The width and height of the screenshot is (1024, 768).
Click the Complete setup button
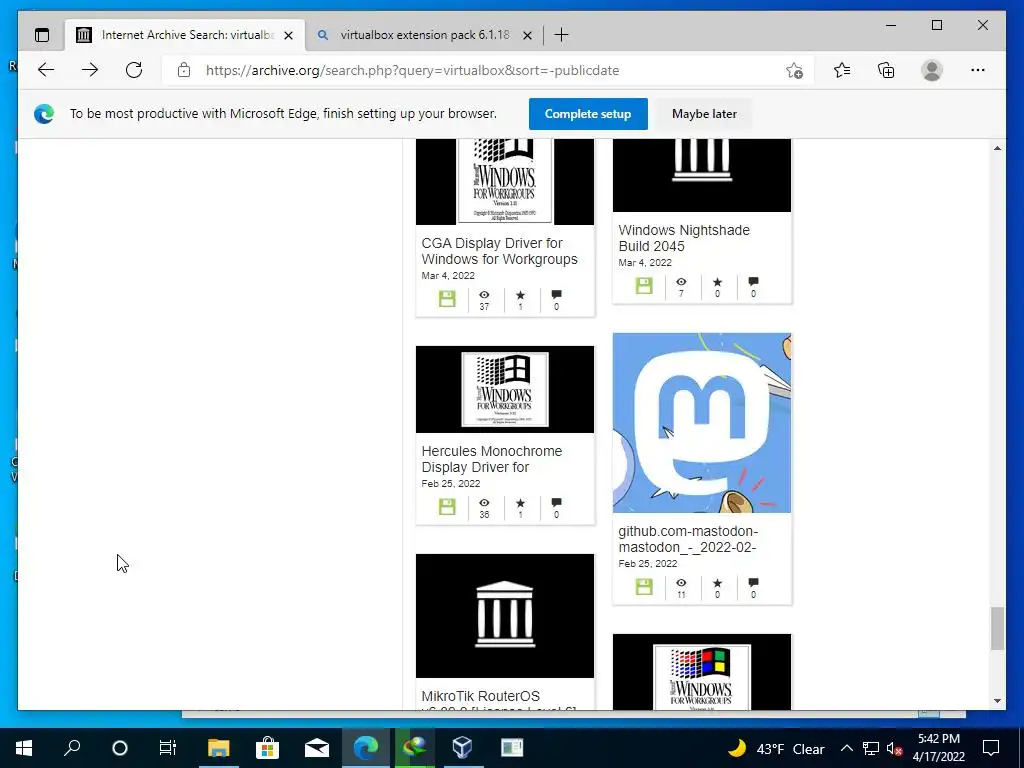[x=588, y=114]
